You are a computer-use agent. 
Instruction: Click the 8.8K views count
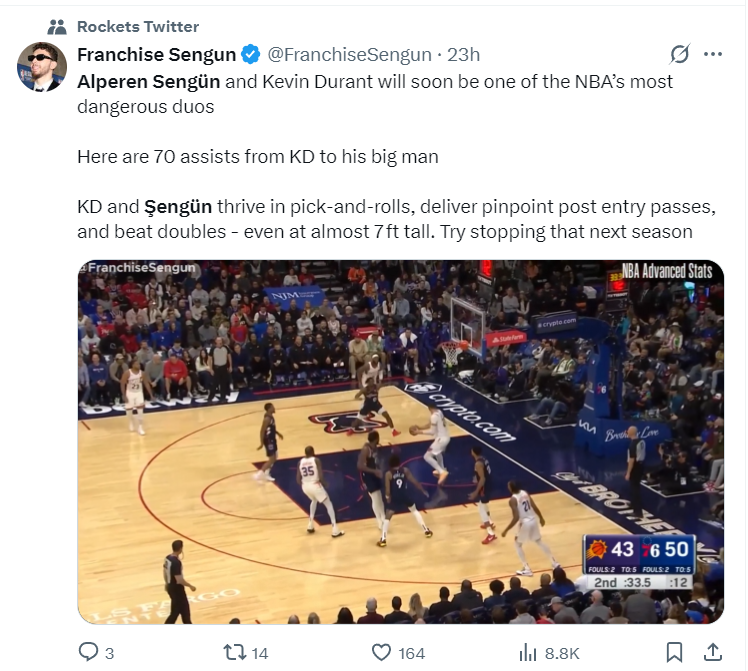[x=562, y=654]
